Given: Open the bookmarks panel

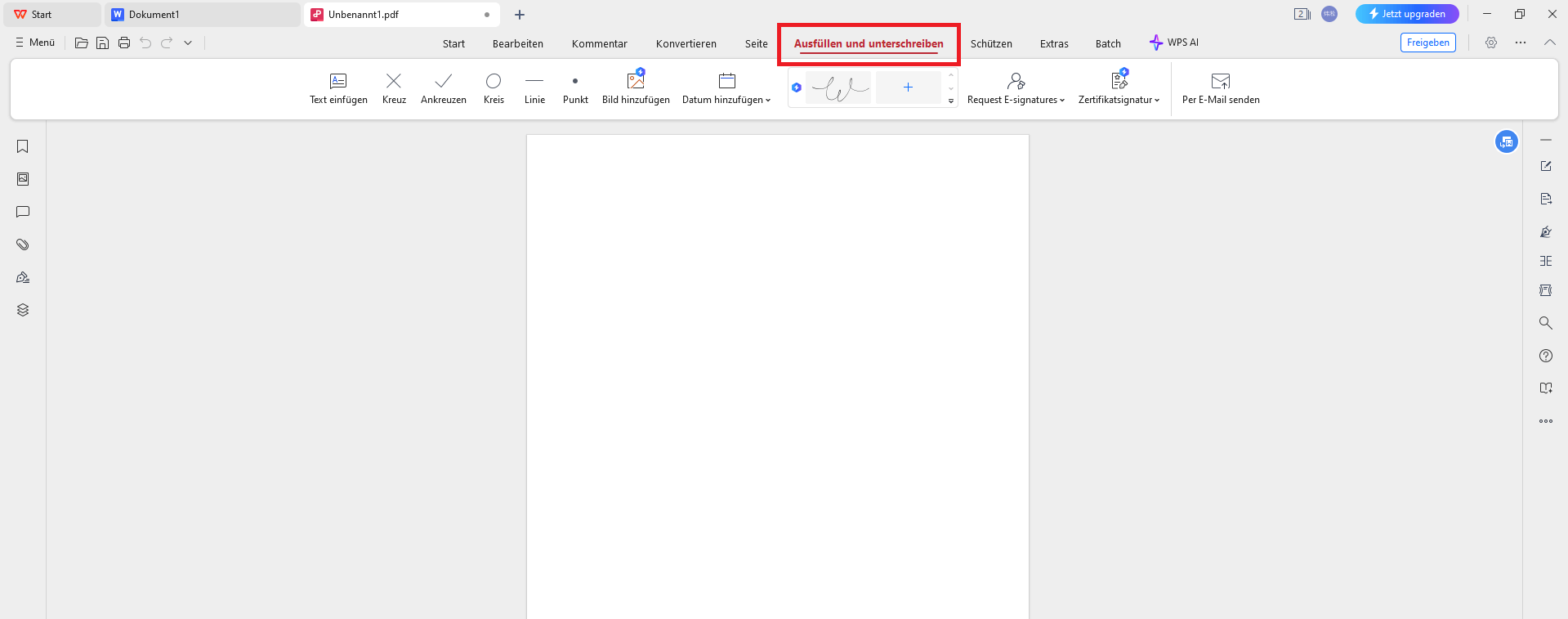Looking at the screenshot, I should coord(23,146).
